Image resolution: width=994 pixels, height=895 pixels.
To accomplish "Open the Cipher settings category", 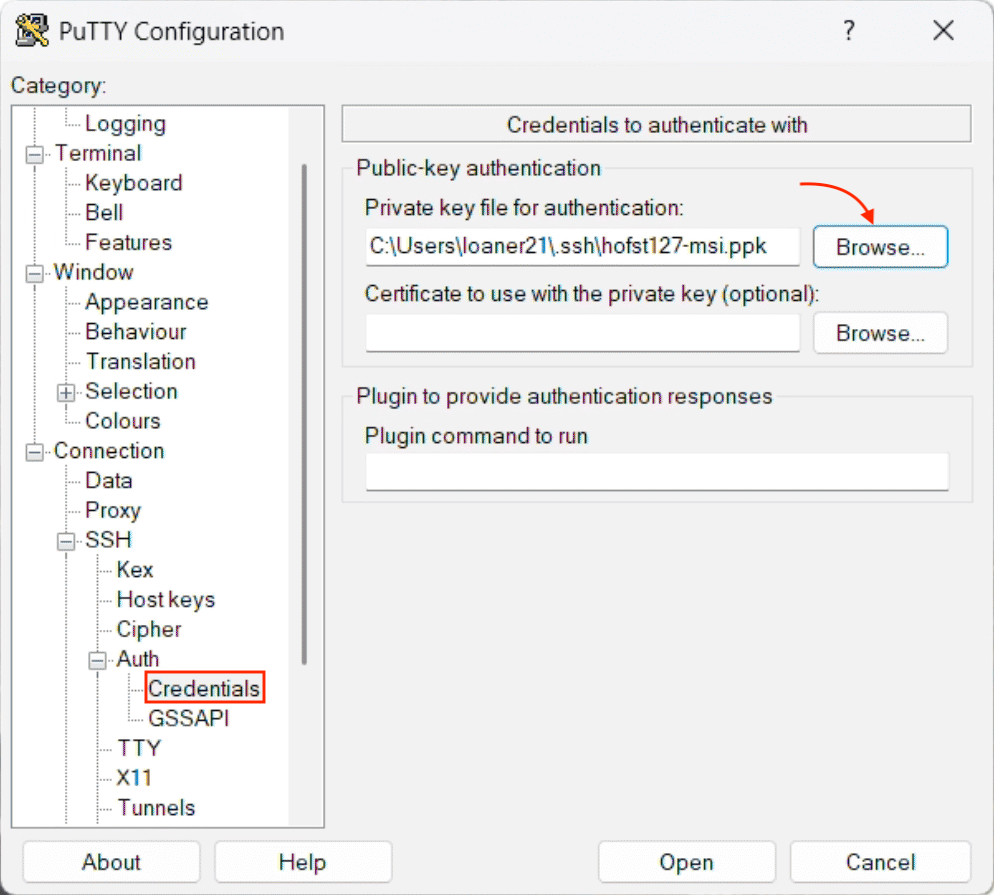I will pos(149,629).
